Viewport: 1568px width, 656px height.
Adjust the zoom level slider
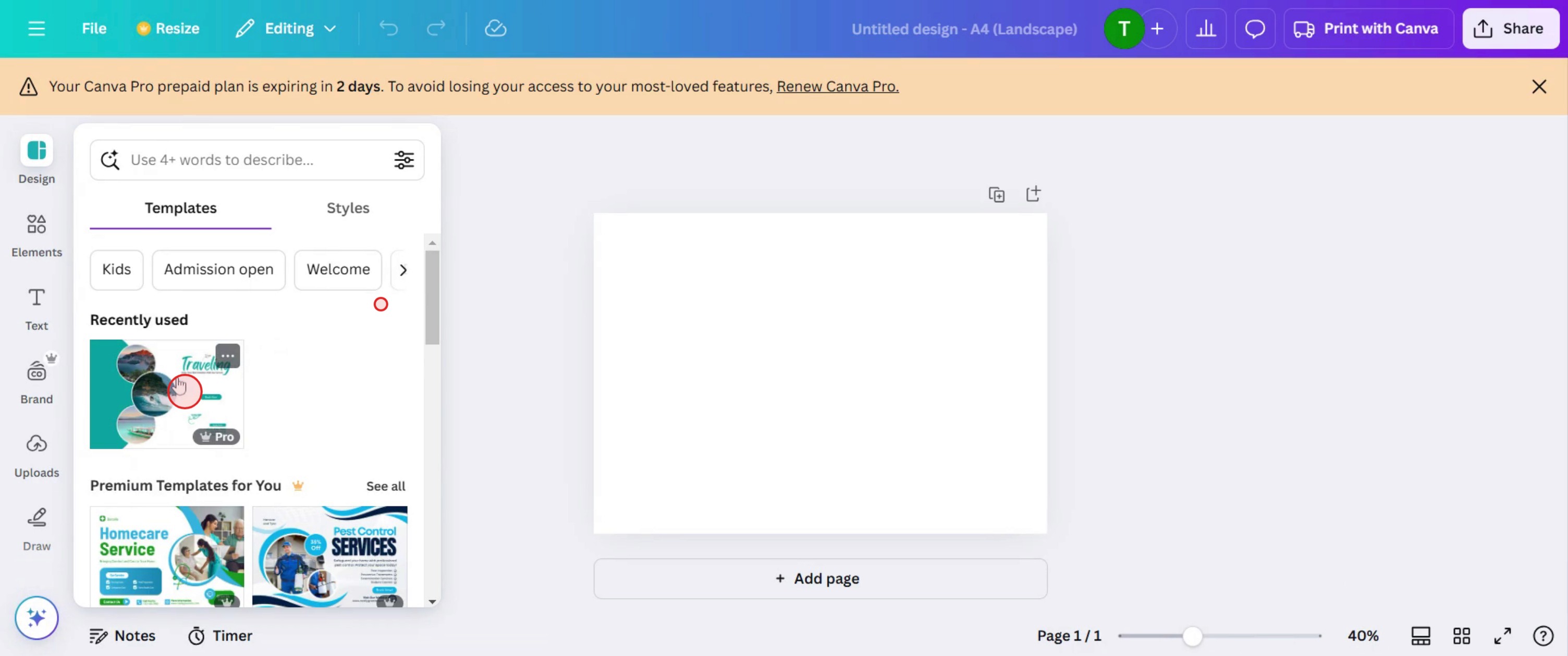tap(1192, 636)
